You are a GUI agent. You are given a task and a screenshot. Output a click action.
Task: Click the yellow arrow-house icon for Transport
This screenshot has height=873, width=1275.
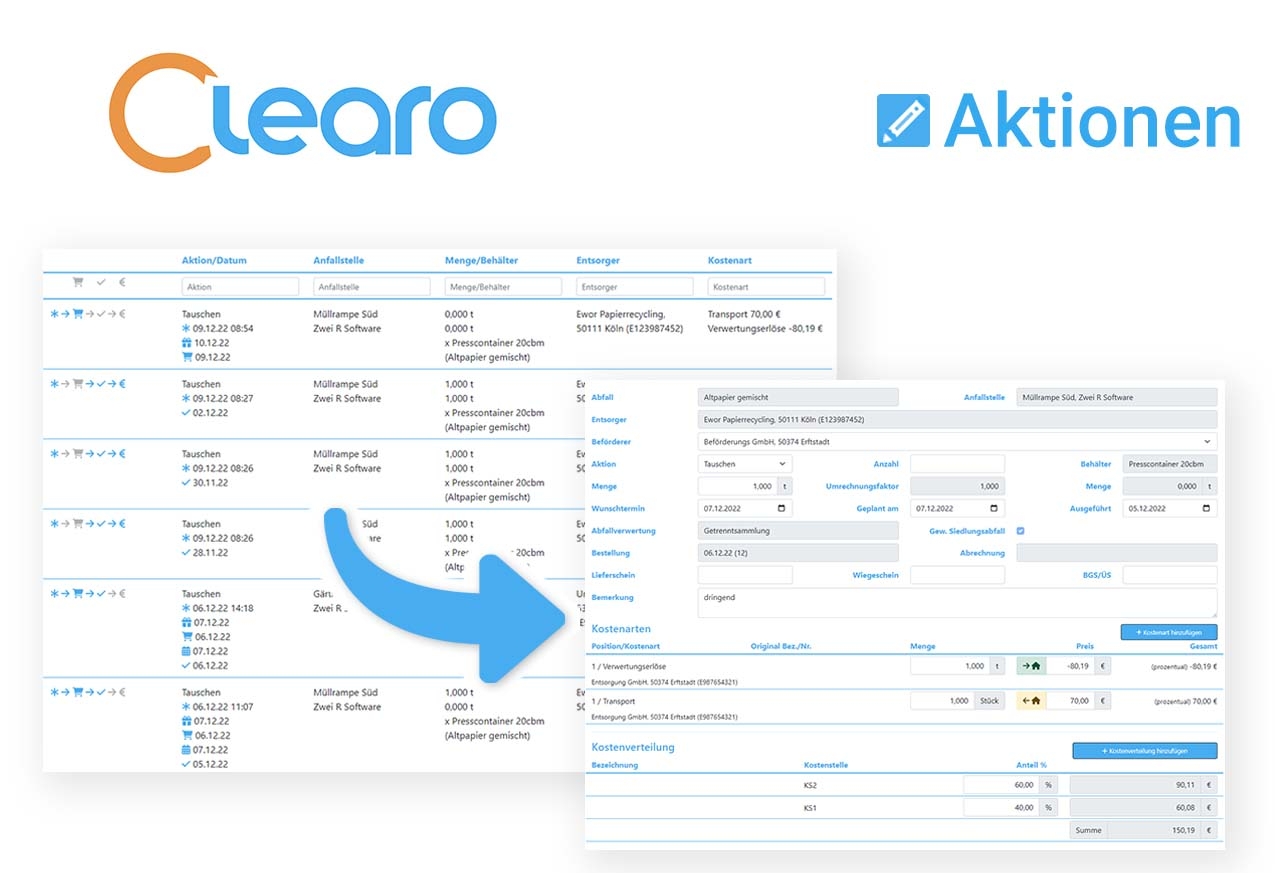point(1032,701)
